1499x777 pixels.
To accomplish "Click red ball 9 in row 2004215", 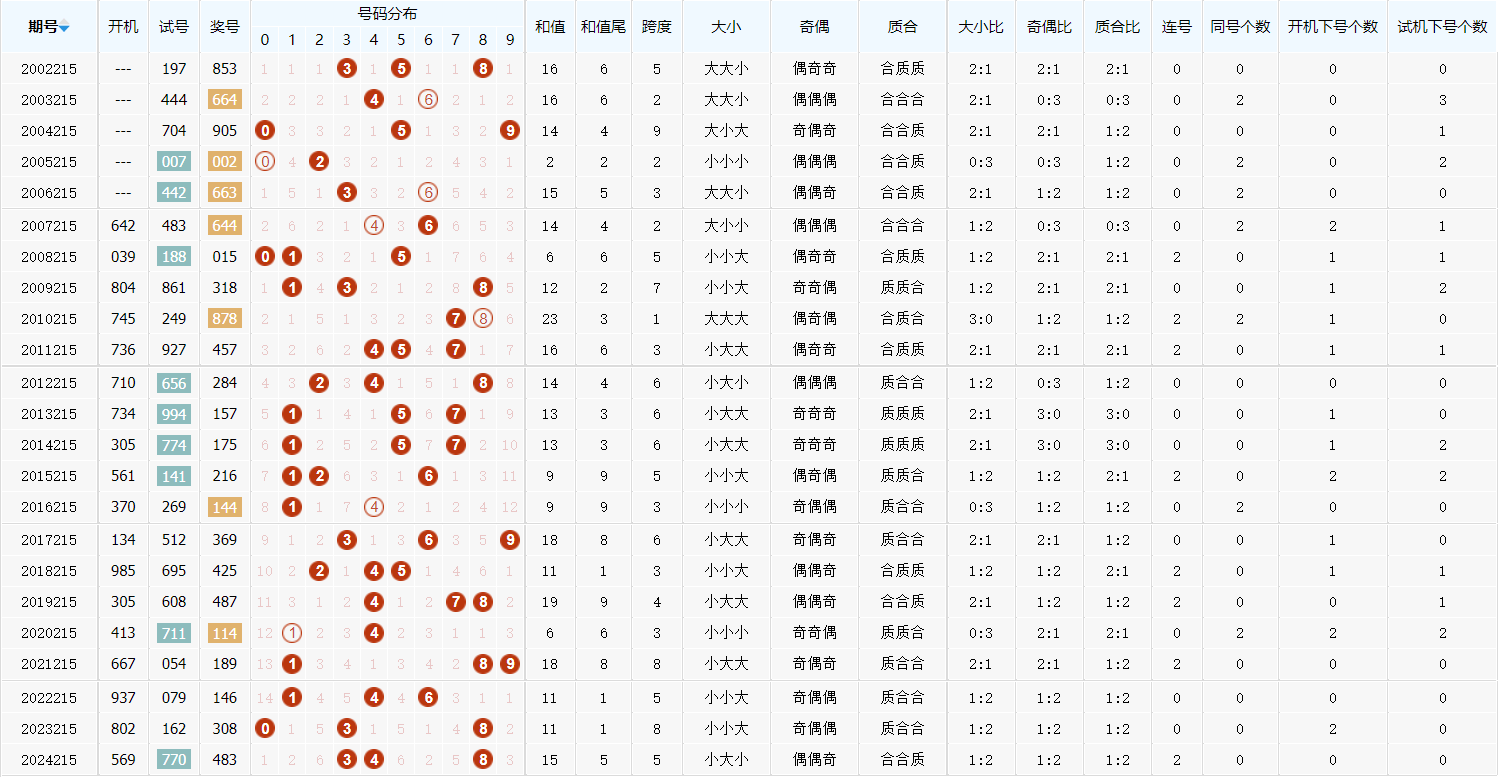I will click(x=510, y=130).
